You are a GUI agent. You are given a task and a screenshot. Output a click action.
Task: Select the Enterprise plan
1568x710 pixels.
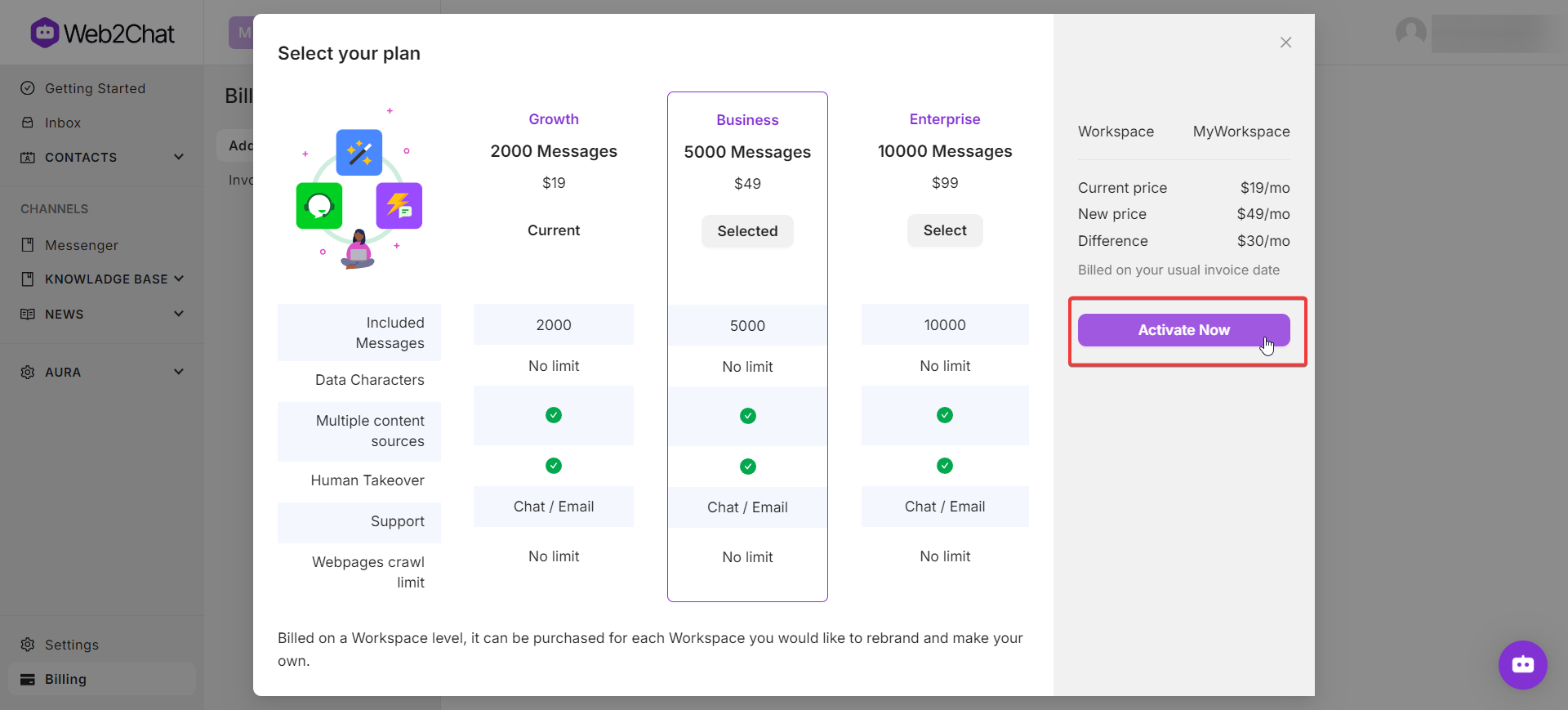coord(945,230)
